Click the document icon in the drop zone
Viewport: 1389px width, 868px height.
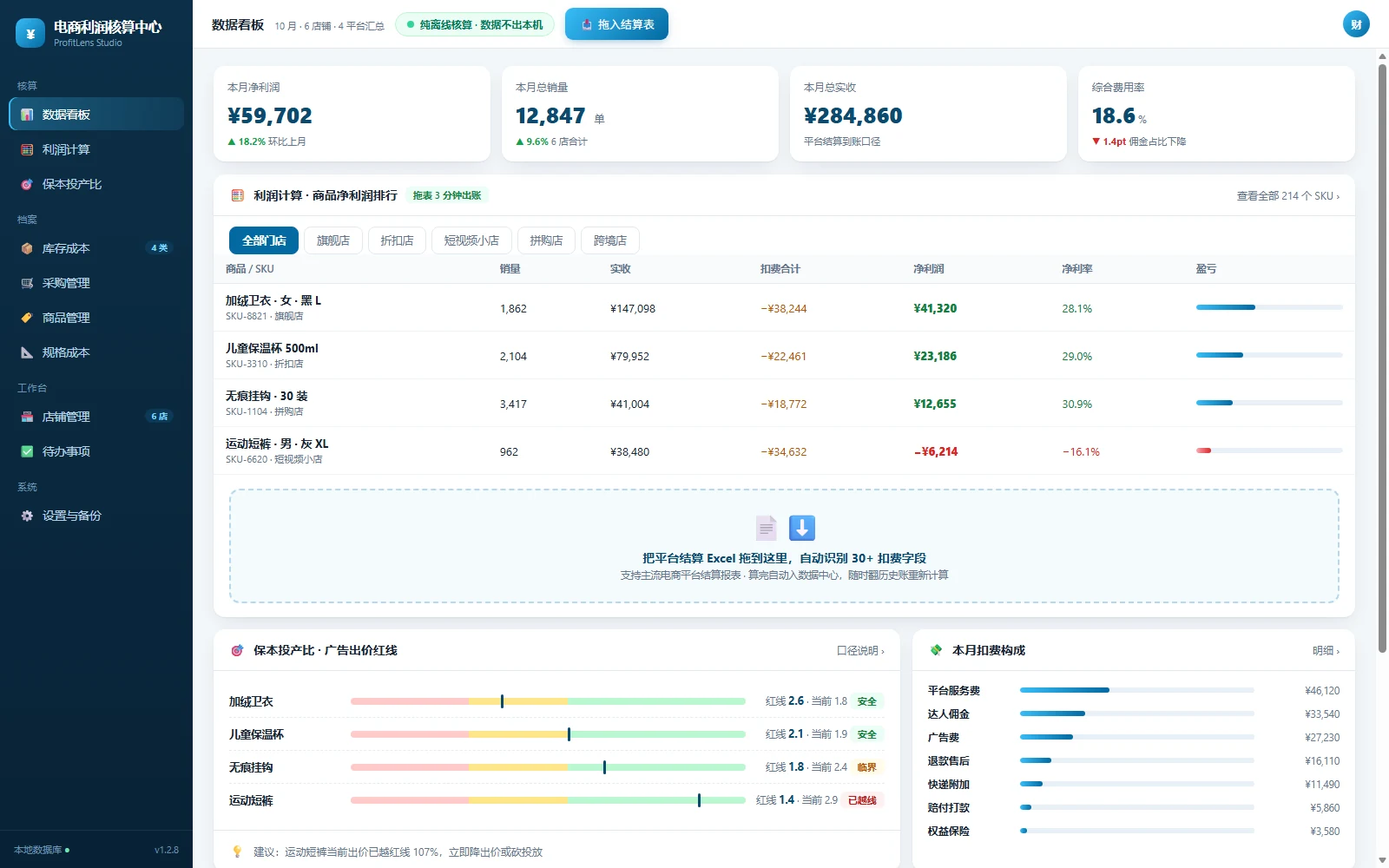click(767, 528)
